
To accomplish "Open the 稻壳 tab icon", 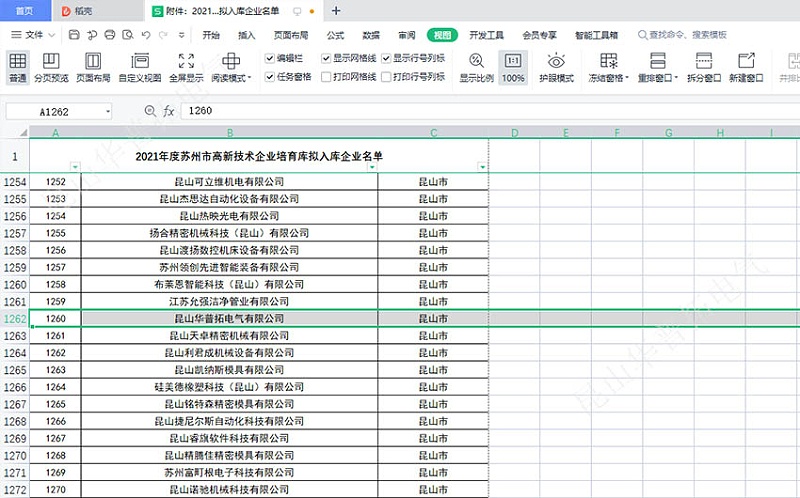I will tap(66, 11).
